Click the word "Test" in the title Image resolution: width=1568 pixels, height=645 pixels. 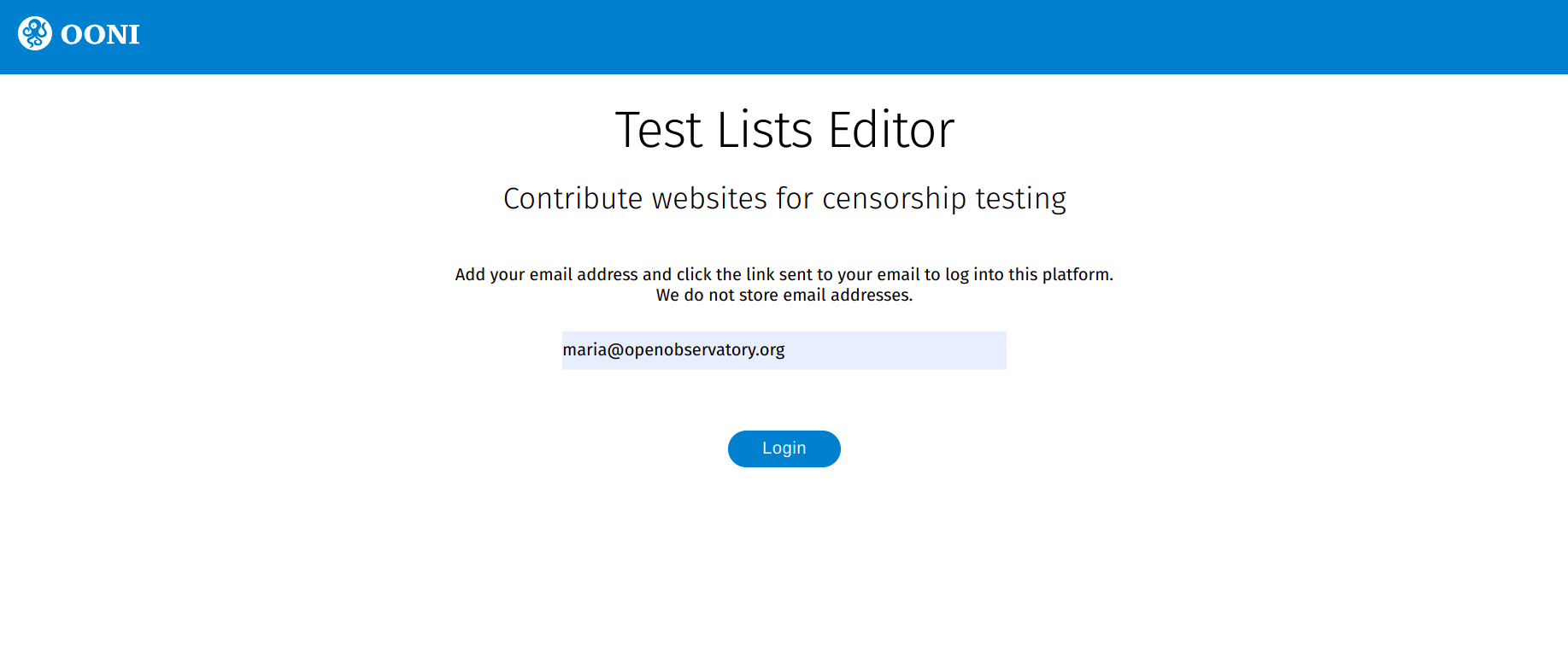click(x=659, y=130)
